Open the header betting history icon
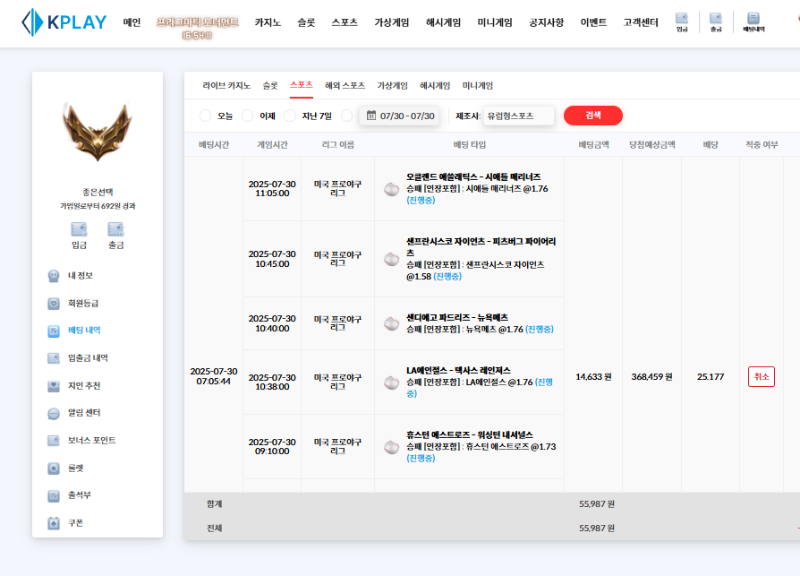 (753, 22)
